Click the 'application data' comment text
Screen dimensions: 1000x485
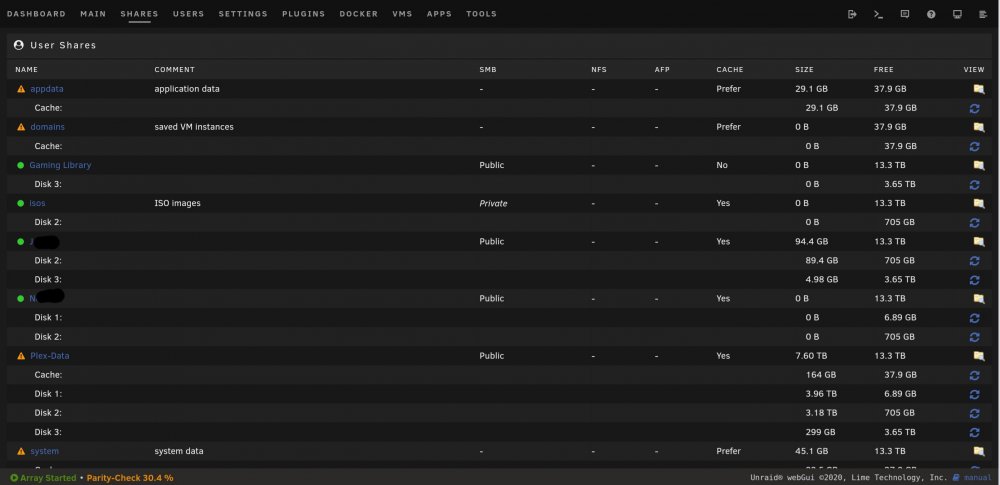coord(187,89)
